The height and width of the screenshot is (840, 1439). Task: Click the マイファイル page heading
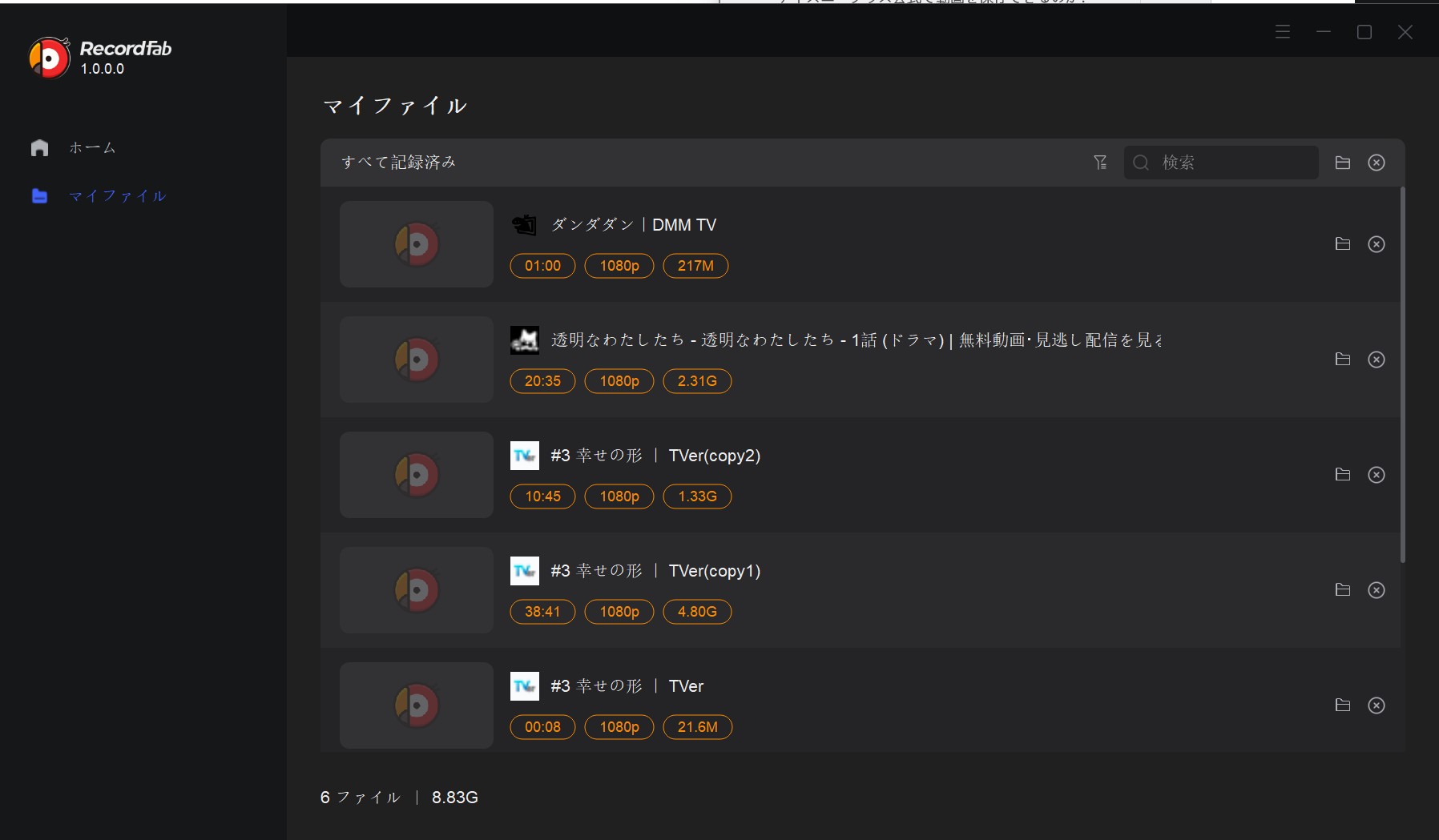pyautogui.click(x=395, y=106)
